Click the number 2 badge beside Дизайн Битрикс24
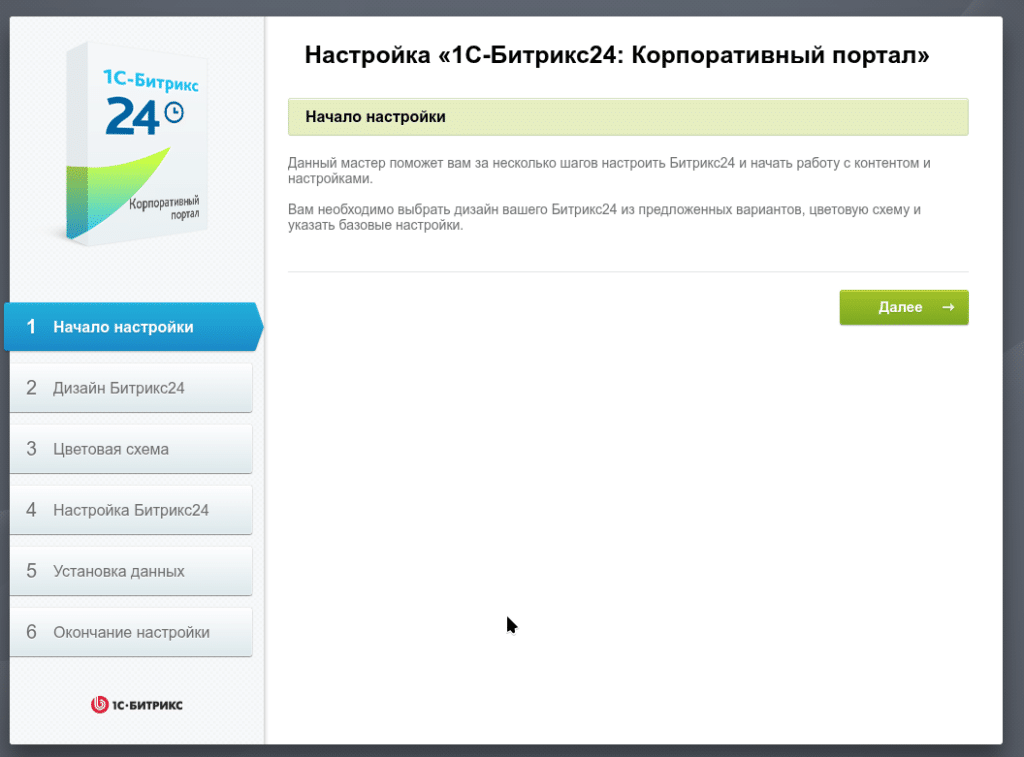Image resolution: width=1024 pixels, height=757 pixels. click(x=32, y=387)
